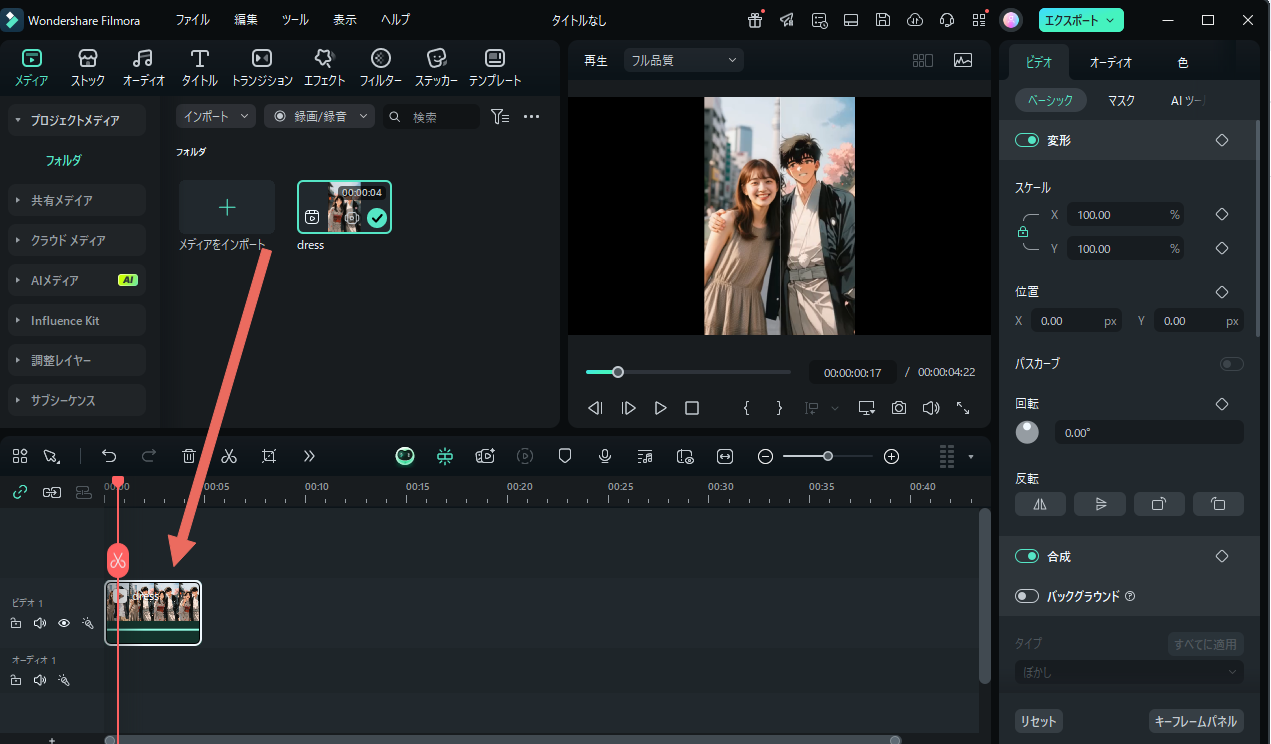Click the リセット button
1271x744 pixels.
point(1038,721)
